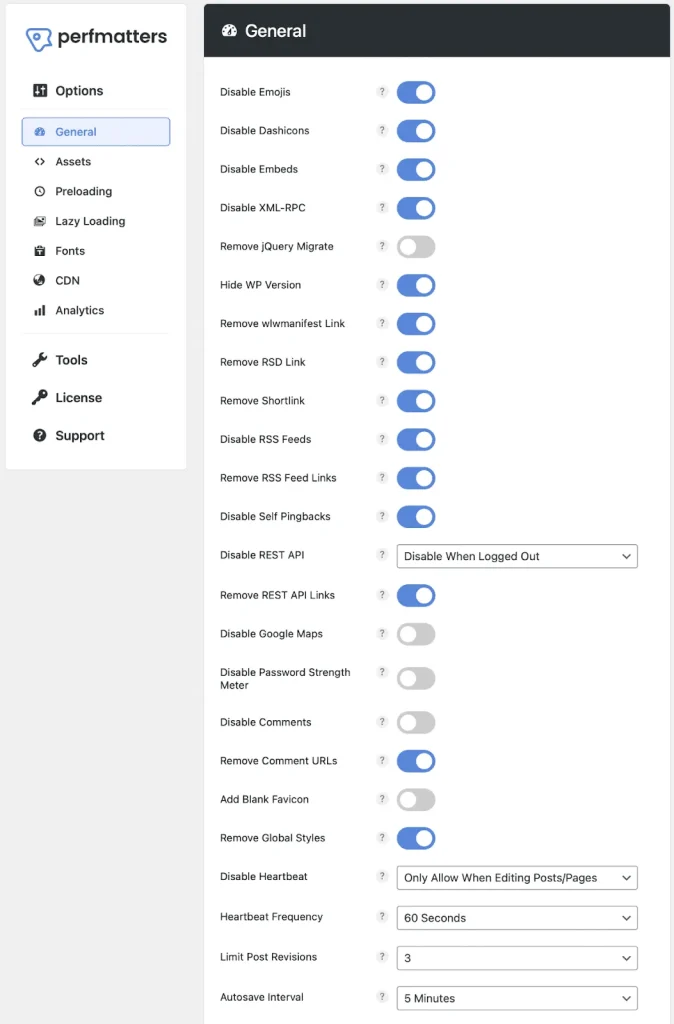Screen dimensions: 674x1024
Task: Click the perfmatters logo
Action: [96, 37]
